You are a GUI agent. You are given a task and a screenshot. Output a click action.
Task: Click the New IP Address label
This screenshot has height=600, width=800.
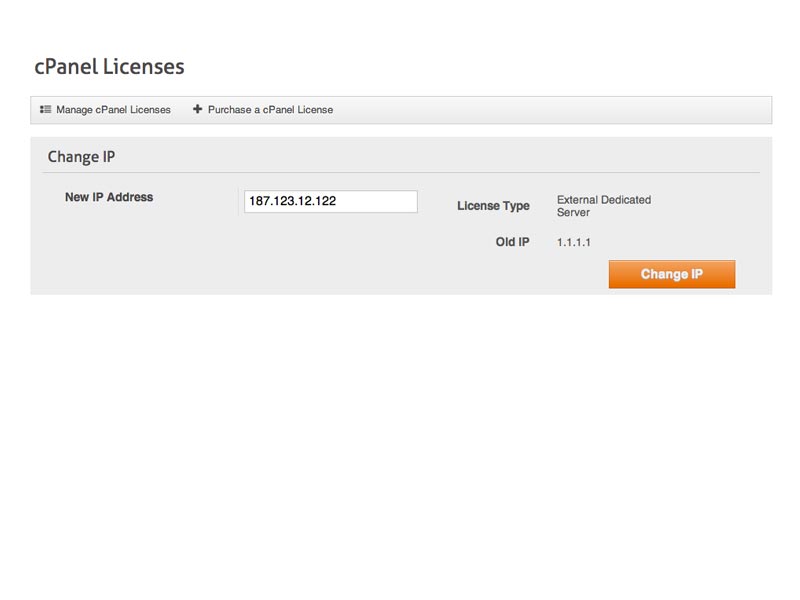(109, 197)
